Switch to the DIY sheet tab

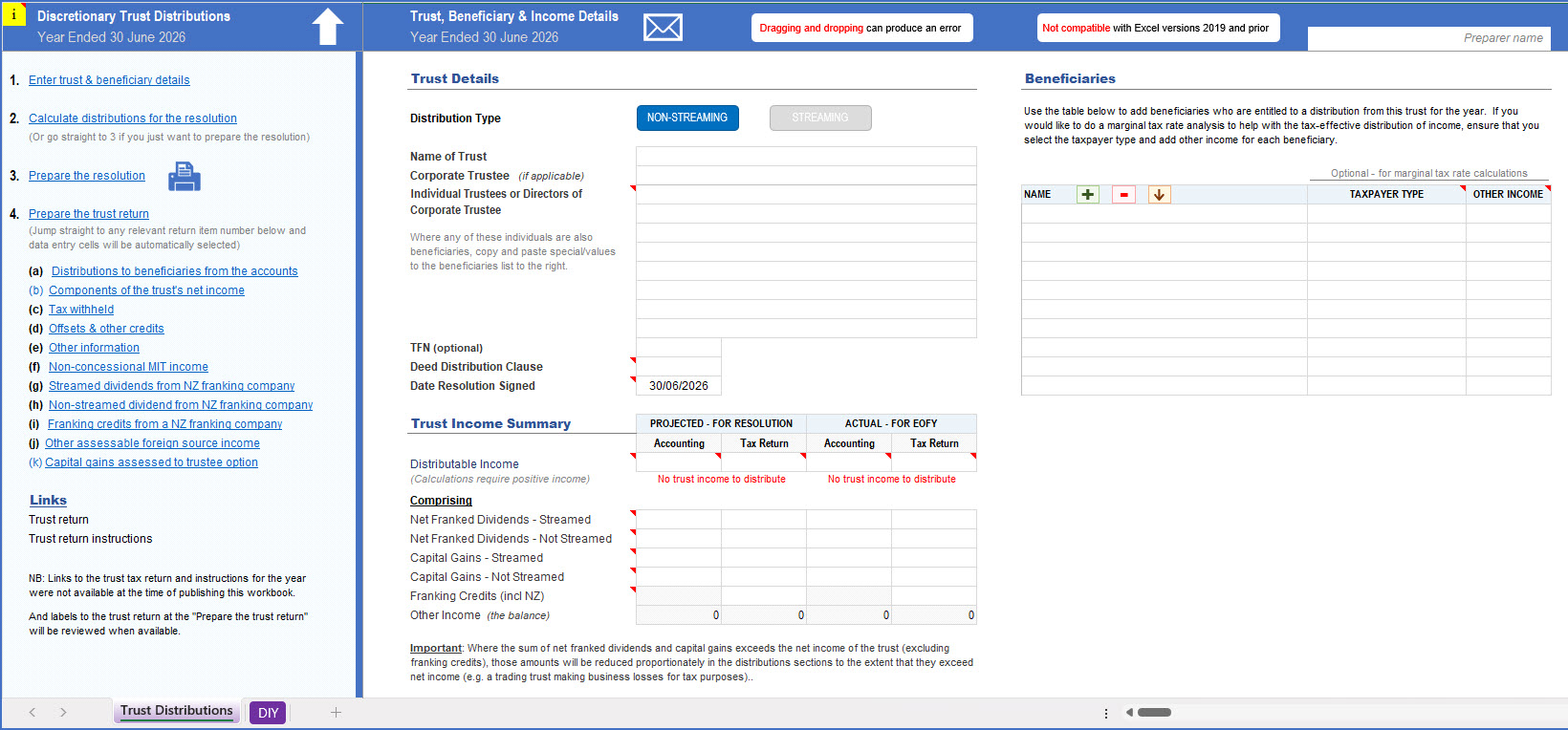[x=268, y=713]
